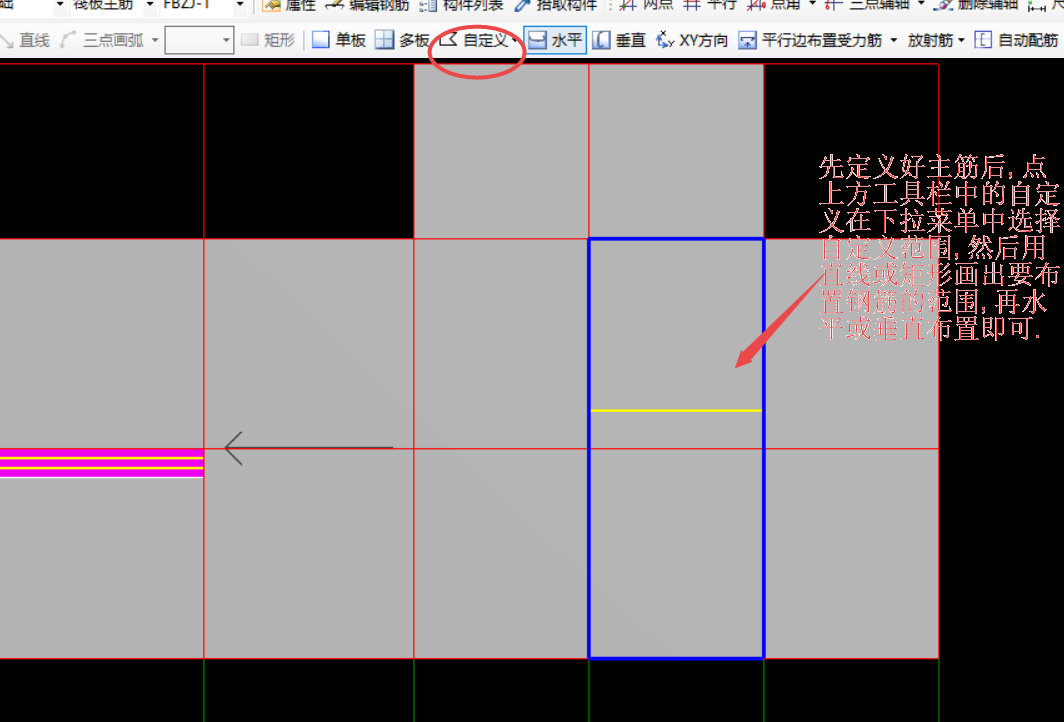Click the 放射筋 radial rebar button
Image resolution: width=1064 pixels, height=722 pixels.
coord(930,40)
